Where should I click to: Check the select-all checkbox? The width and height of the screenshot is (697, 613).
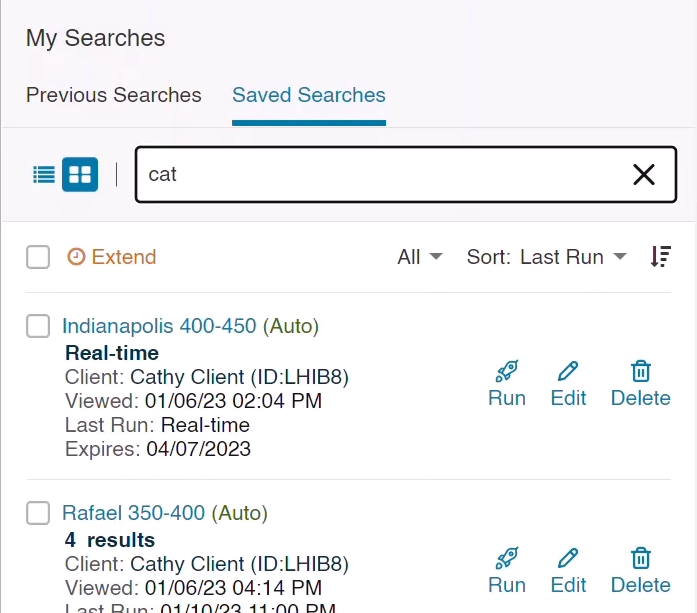point(38,257)
